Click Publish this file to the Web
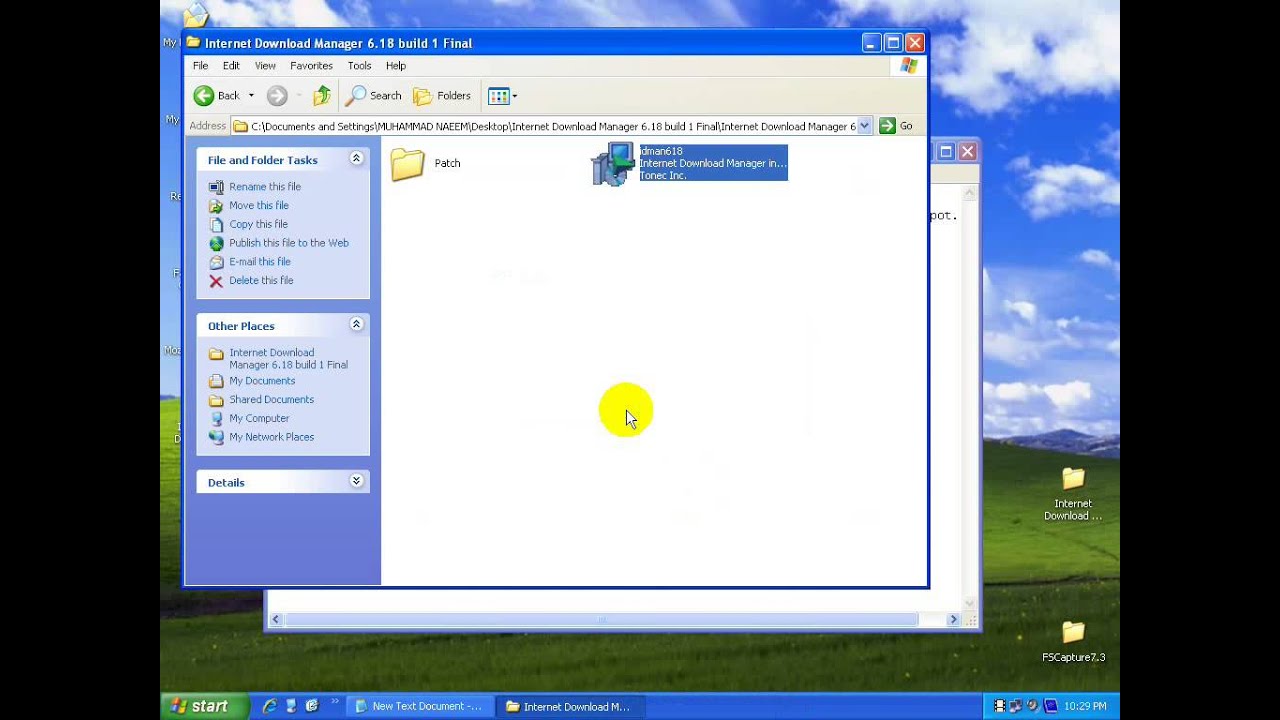Screen dimensions: 1280x720 [289, 243]
